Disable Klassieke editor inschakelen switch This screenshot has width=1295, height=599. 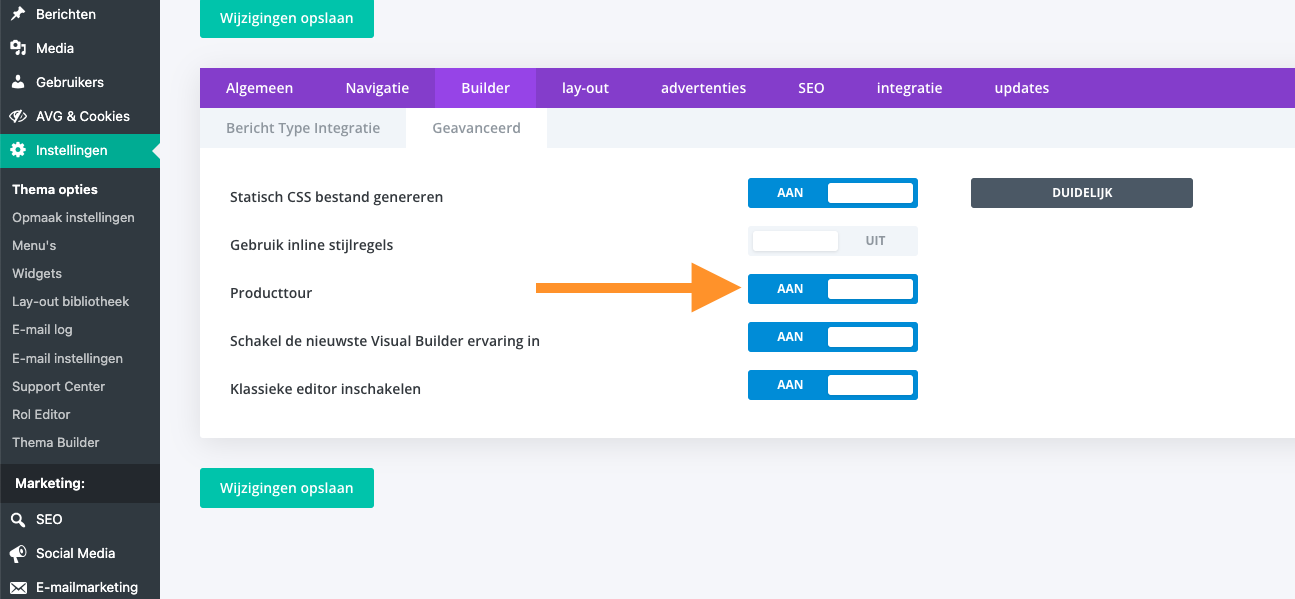[x=833, y=385]
